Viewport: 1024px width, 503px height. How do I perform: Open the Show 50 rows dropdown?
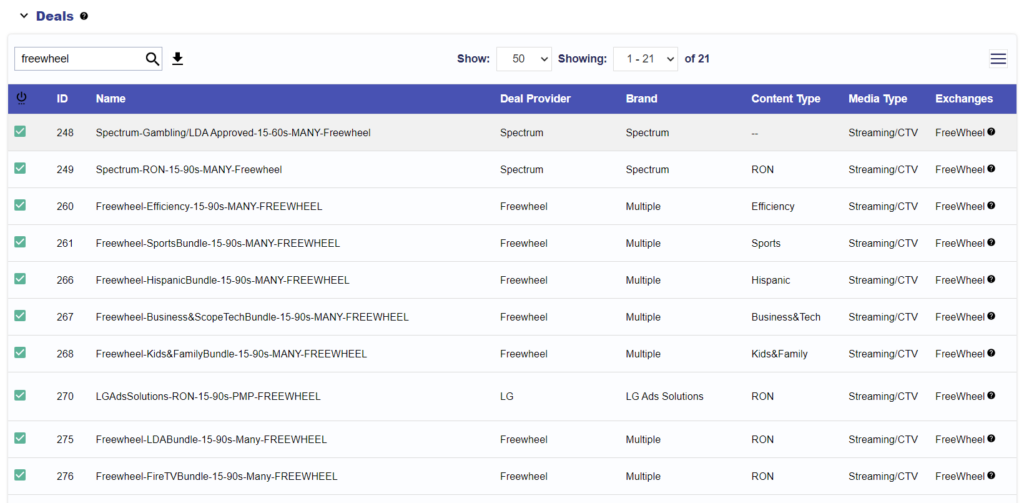524,59
